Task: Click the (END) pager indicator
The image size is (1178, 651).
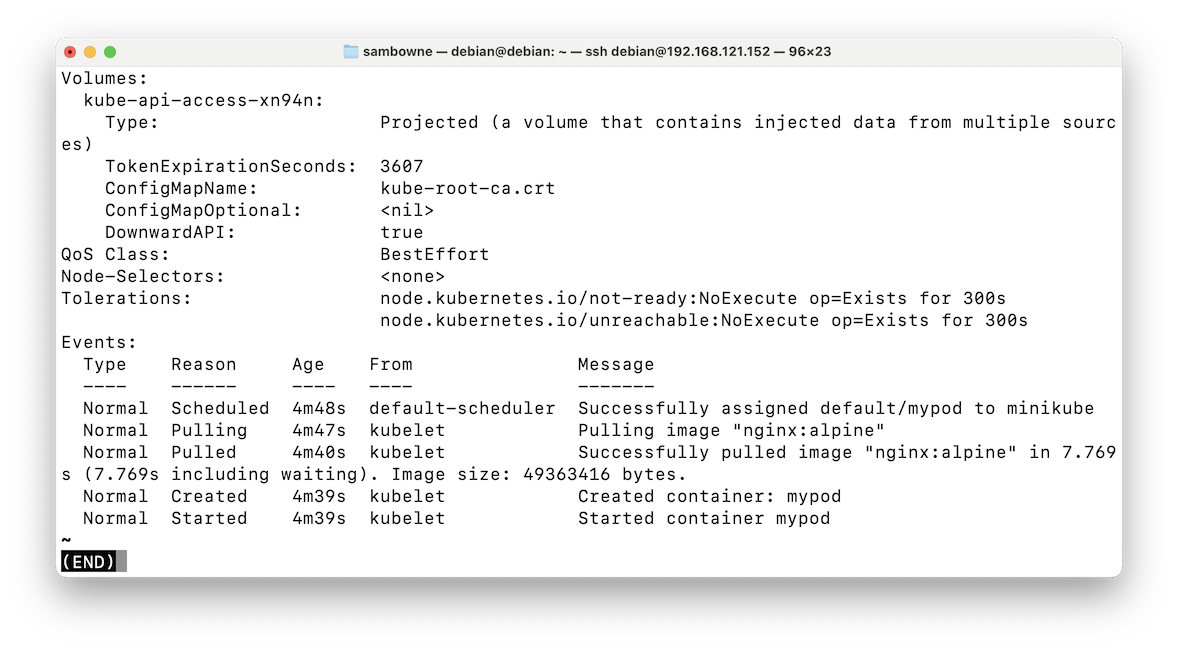Action: [89, 561]
